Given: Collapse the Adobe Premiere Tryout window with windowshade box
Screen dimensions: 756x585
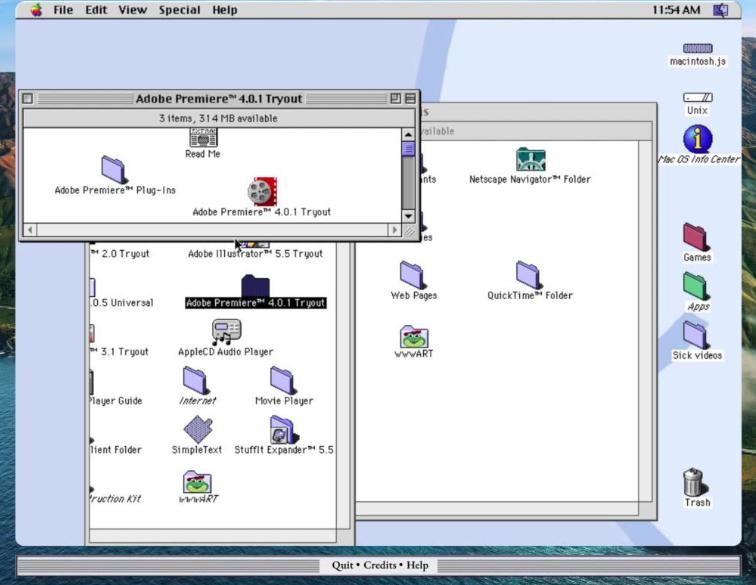Looking at the screenshot, I should (410, 99).
